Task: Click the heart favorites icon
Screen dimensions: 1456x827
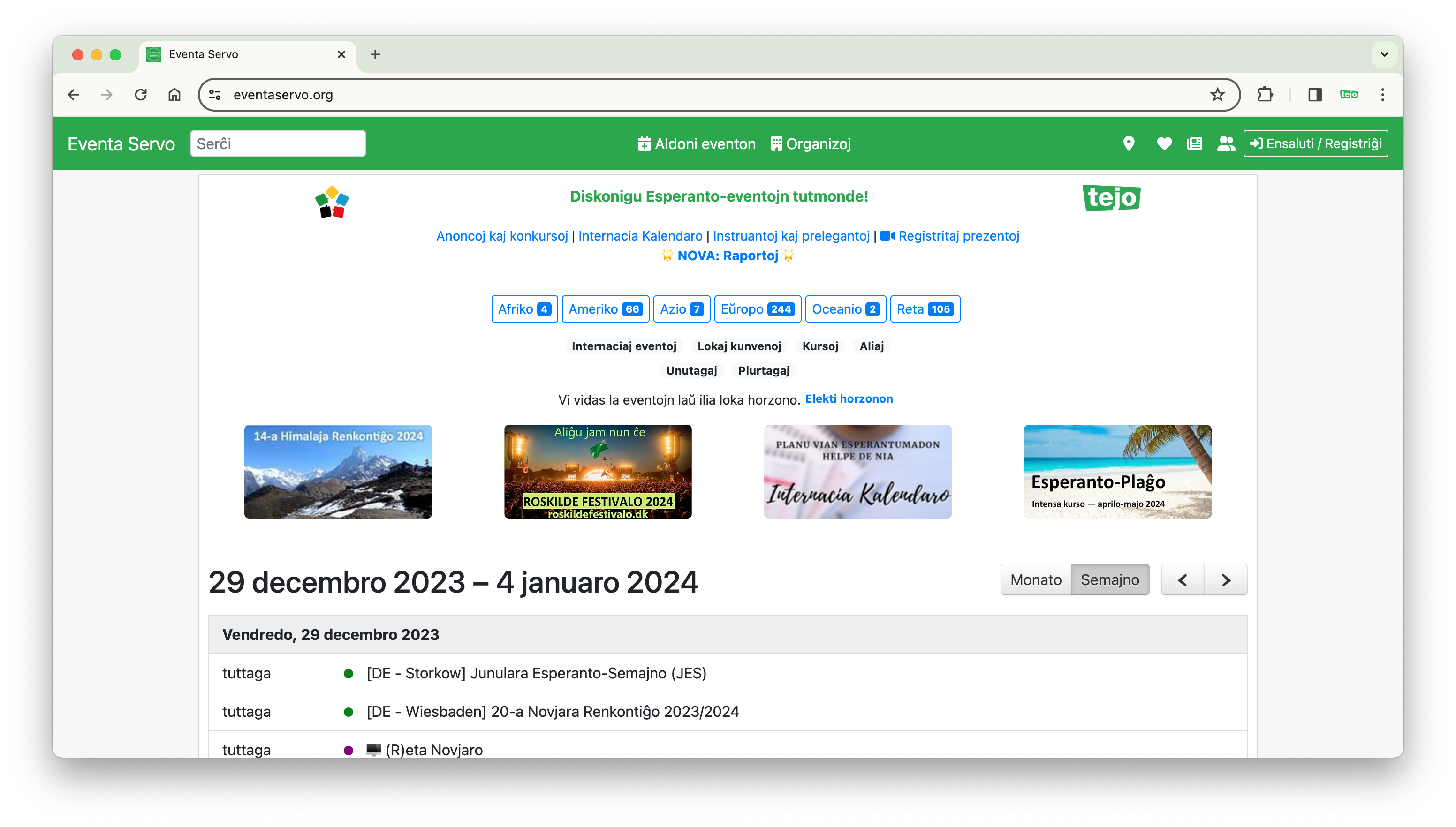Action: (x=1164, y=144)
